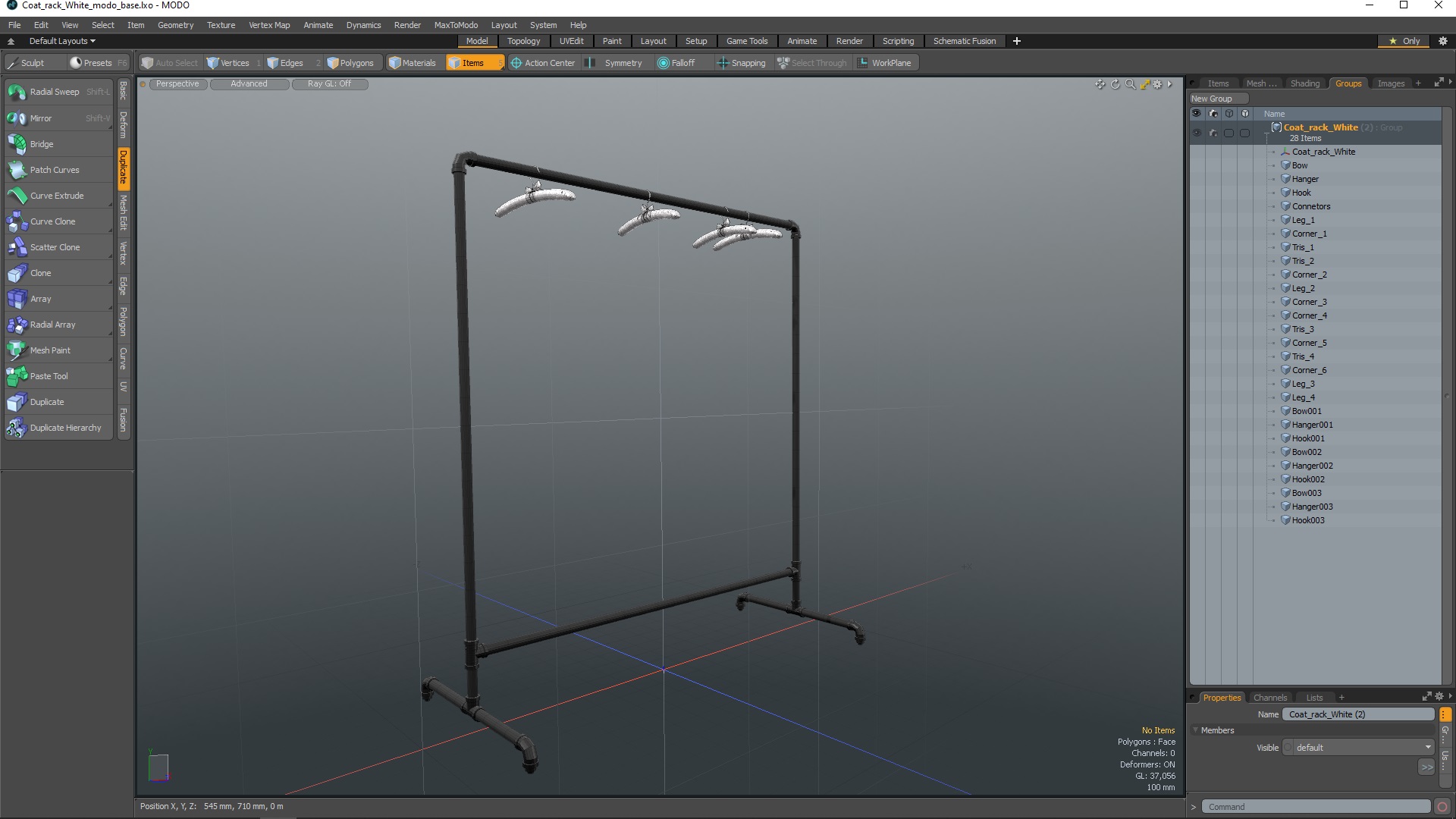The height and width of the screenshot is (819, 1456).
Task: Add new layout tab with plus
Action: click(x=1017, y=41)
